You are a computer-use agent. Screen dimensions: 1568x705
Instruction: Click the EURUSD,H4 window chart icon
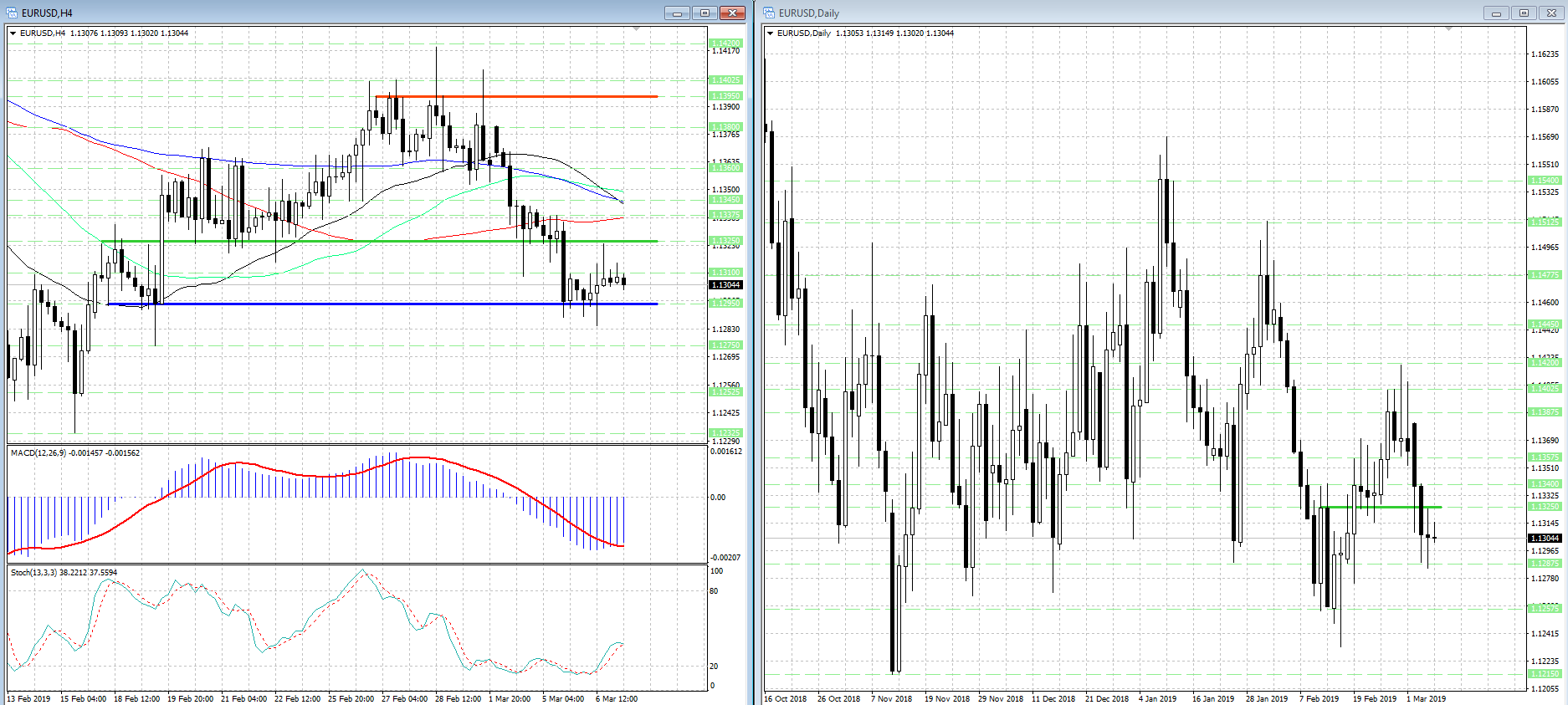pyautogui.click(x=13, y=13)
